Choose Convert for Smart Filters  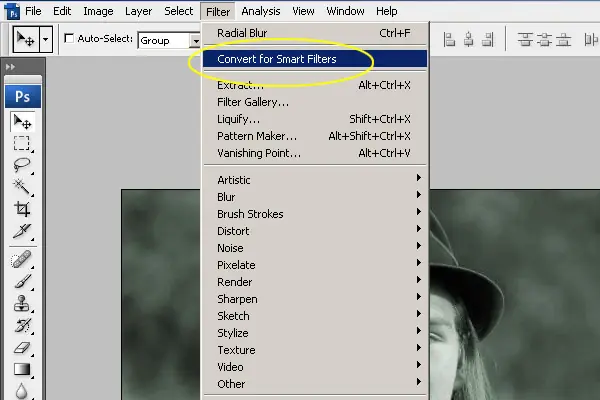pyautogui.click(x=315, y=59)
